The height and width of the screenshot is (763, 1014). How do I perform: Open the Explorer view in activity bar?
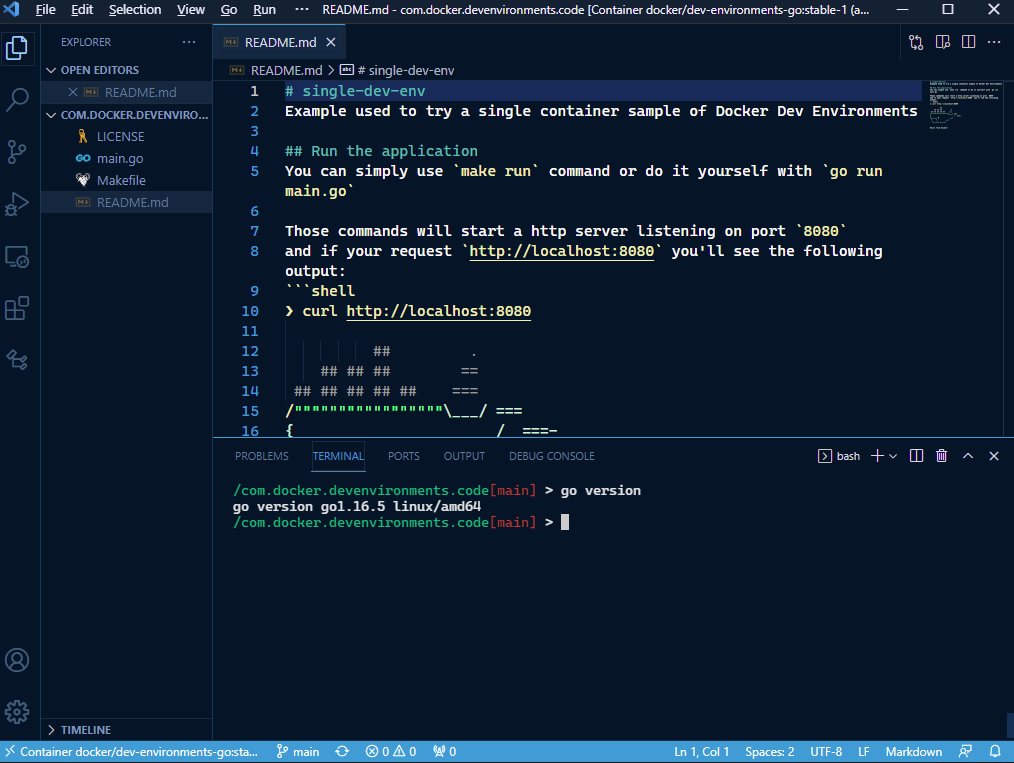tap(17, 48)
